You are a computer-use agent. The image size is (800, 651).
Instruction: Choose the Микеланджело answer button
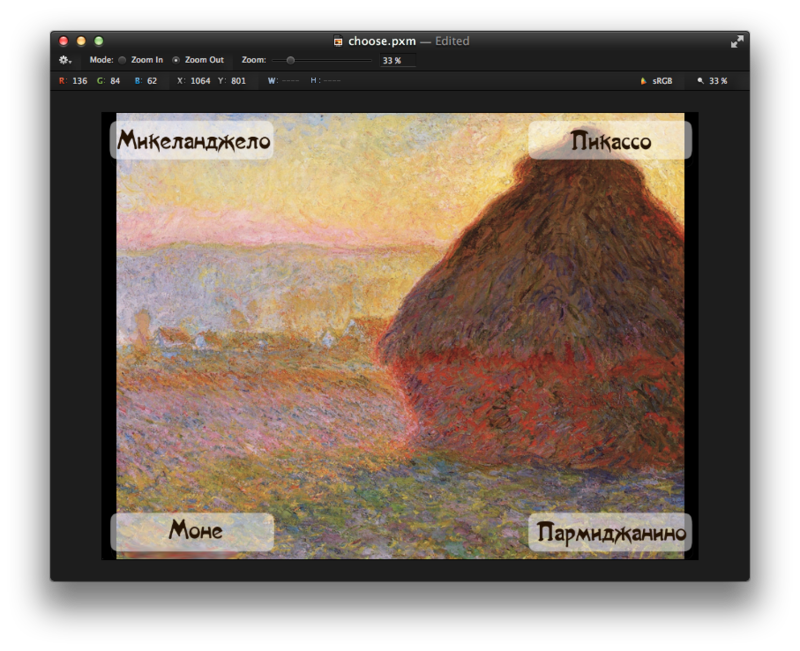click(192, 140)
